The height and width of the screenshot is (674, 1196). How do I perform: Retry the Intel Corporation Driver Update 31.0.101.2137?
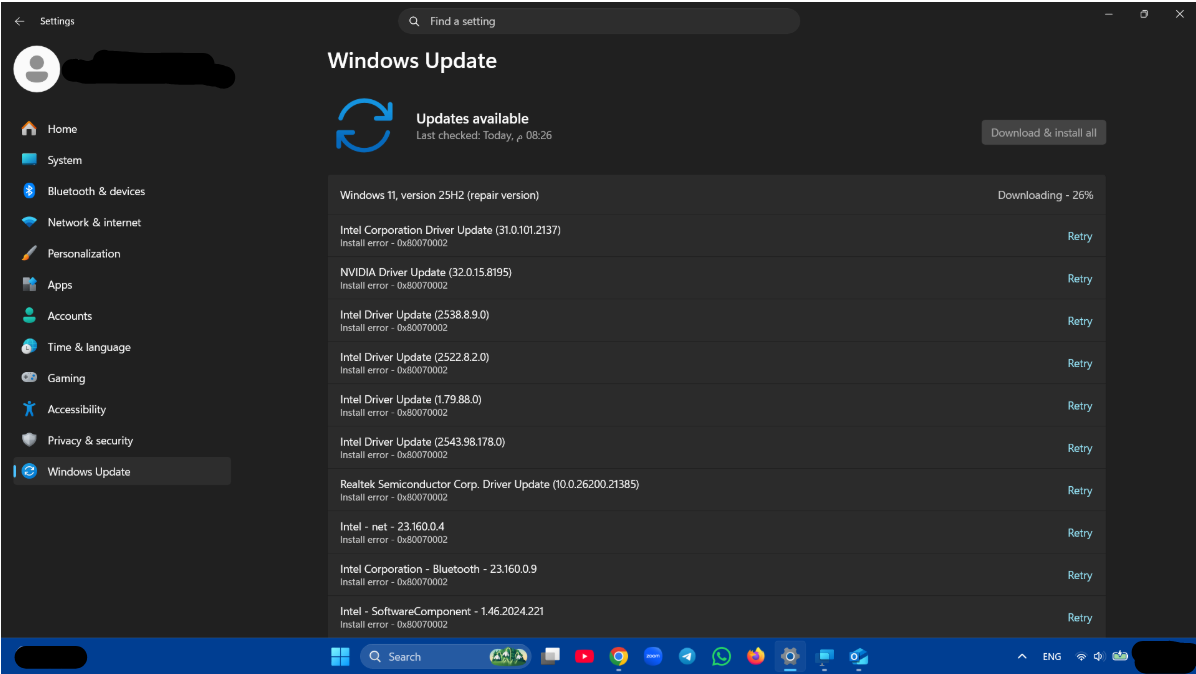point(1079,236)
